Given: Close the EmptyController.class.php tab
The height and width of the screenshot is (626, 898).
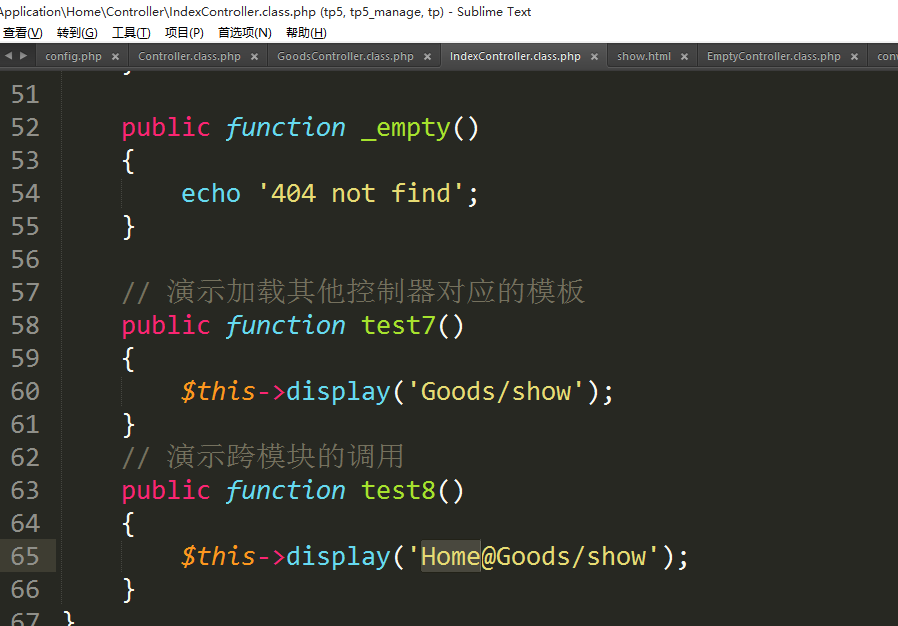Looking at the screenshot, I should [x=854, y=57].
